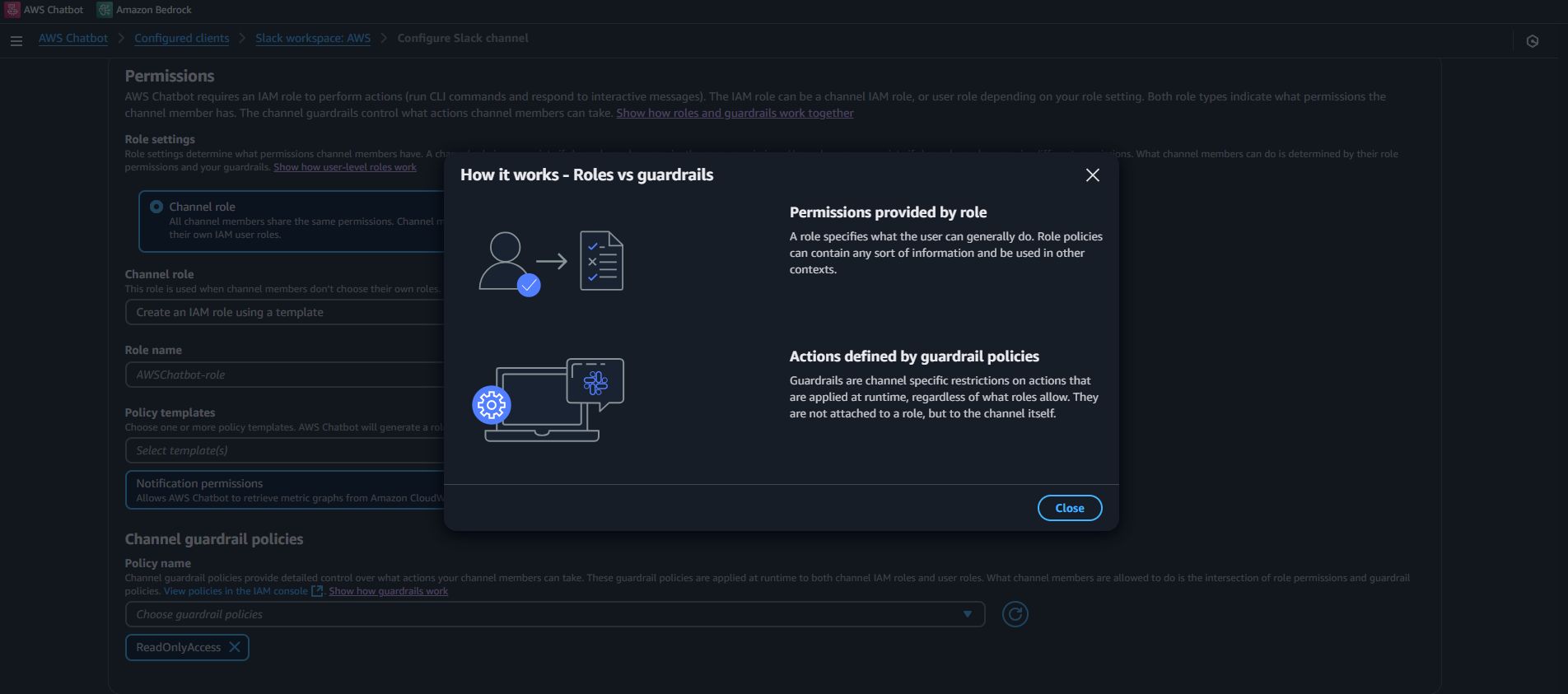The height and width of the screenshot is (694, 1568).
Task: Remove the ReadOnlyAccess policy tag
Action: coord(235,647)
